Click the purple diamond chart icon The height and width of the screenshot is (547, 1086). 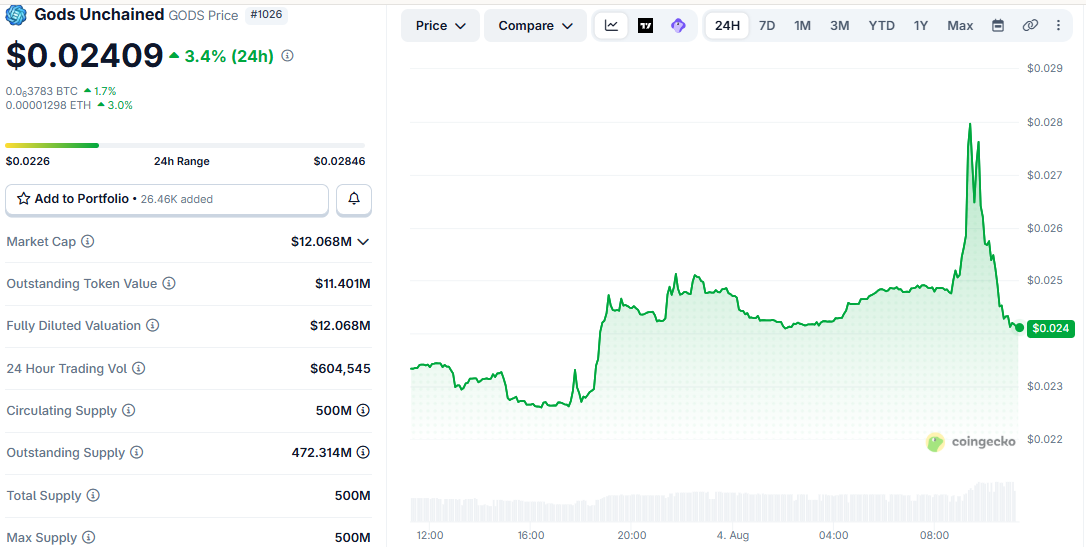(678, 26)
